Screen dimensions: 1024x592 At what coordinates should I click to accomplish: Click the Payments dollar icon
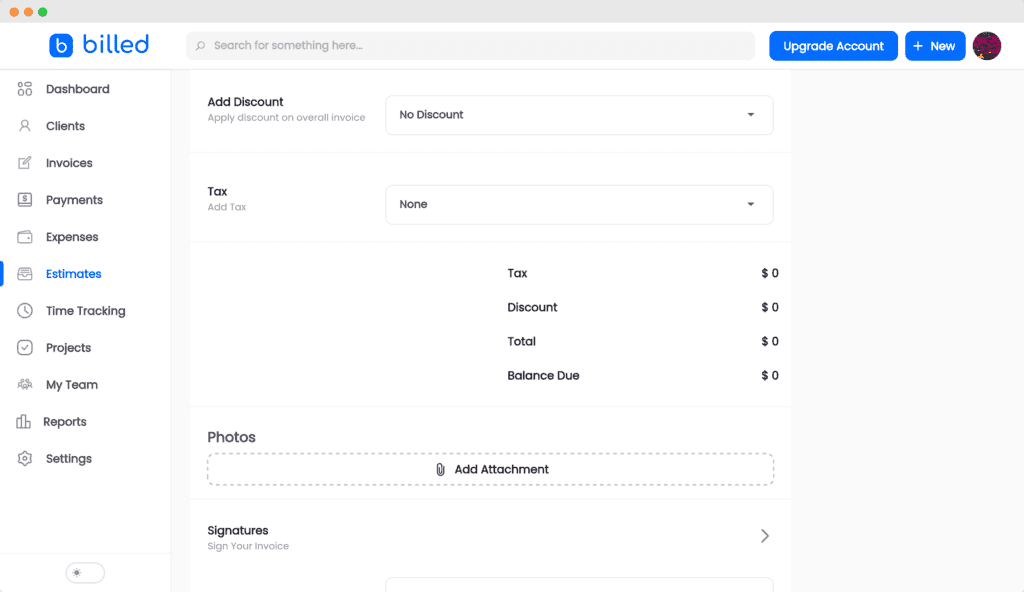click(x=25, y=200)
